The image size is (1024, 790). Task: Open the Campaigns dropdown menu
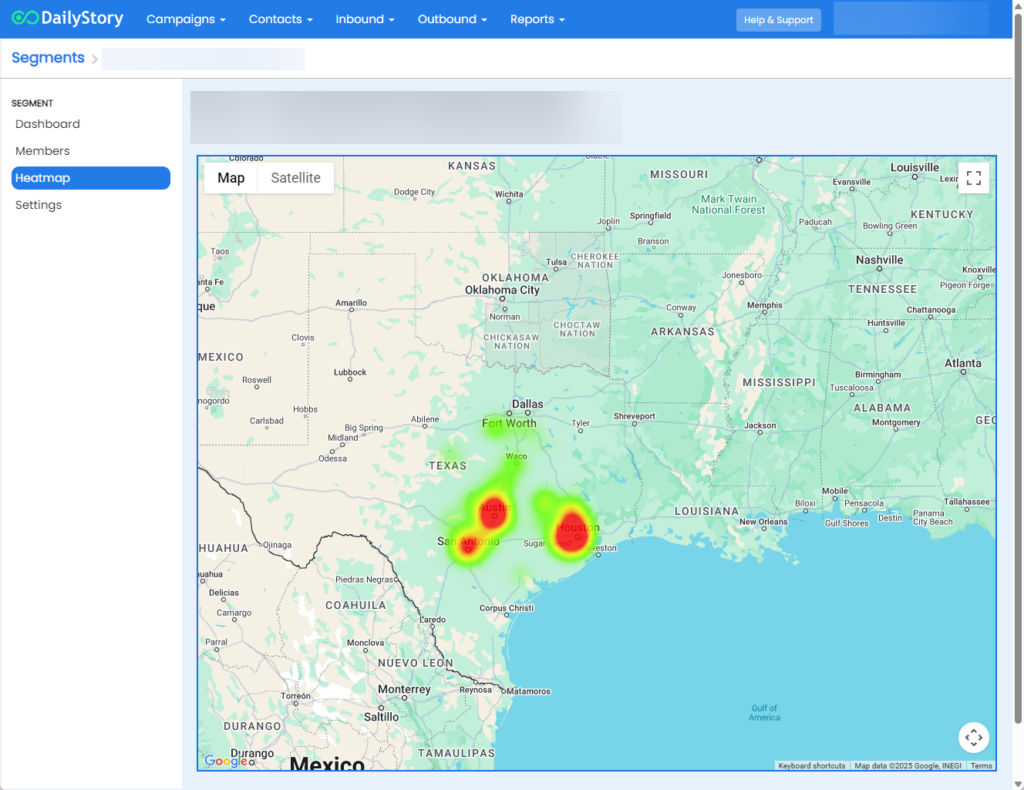coord(186,19)
